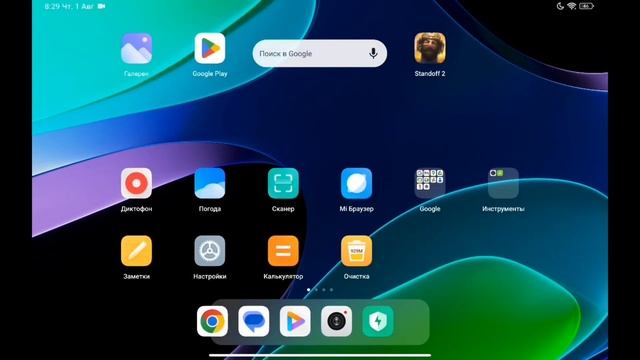Tap the clock and date in status bar

[x=69, y=7]
